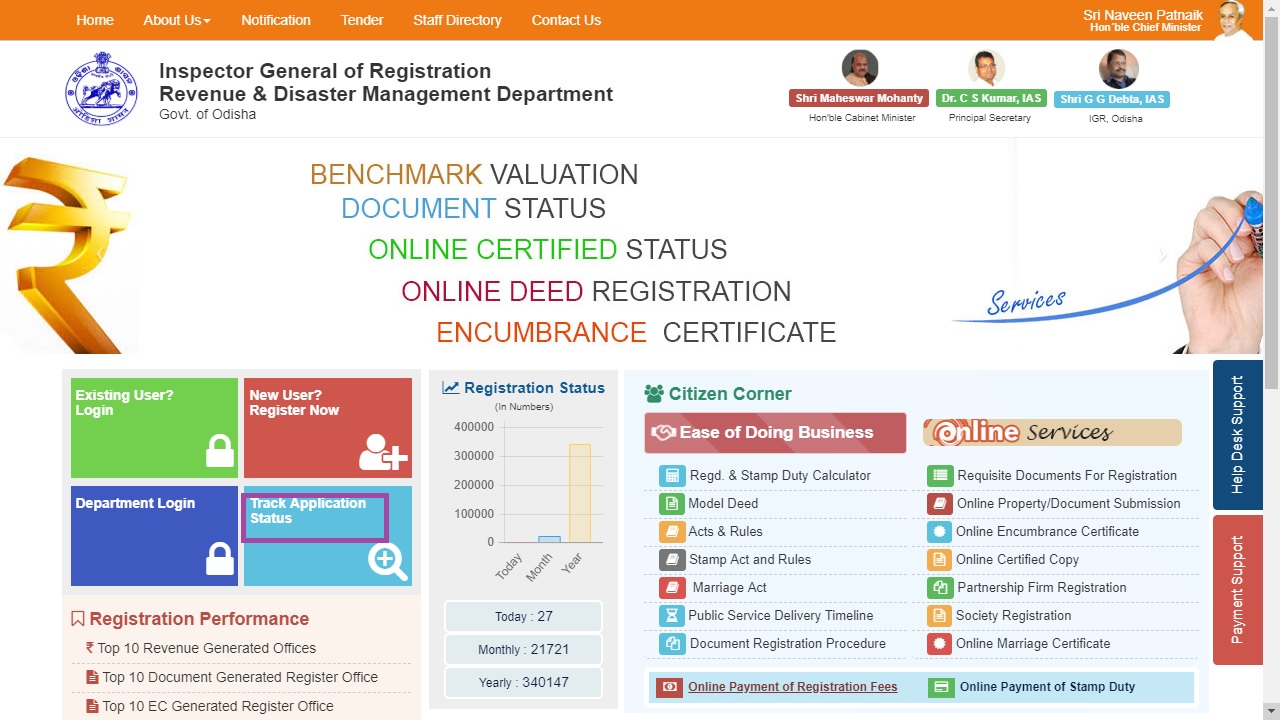
Task: Go to the Contact Us page
Action: click(x=566, y=20)
